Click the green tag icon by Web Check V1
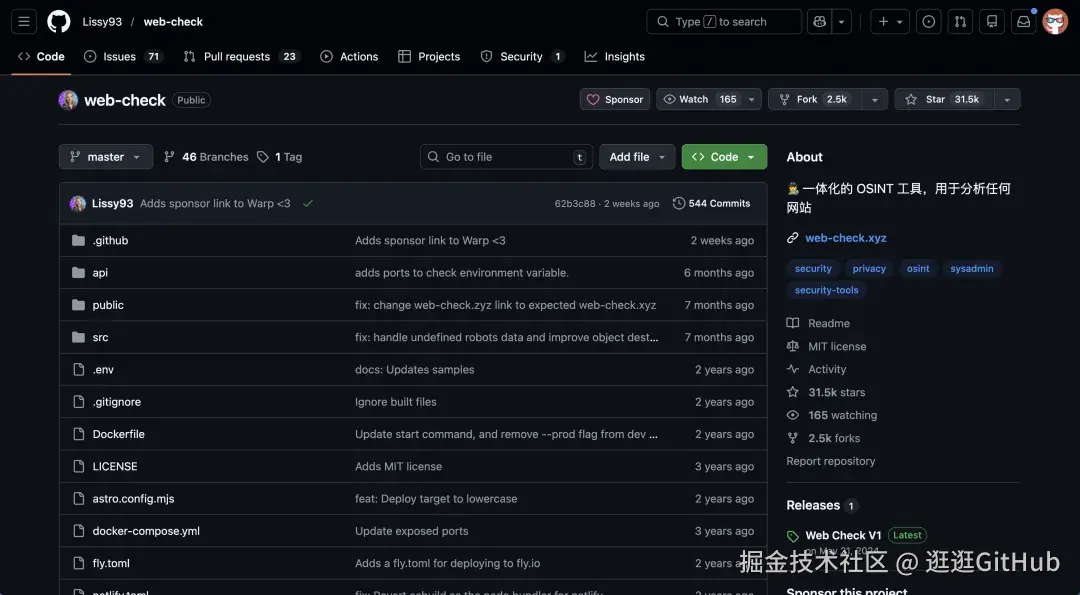Viewport: 1080px width, 595px height. pyautogui.click(x=793, y=536)
